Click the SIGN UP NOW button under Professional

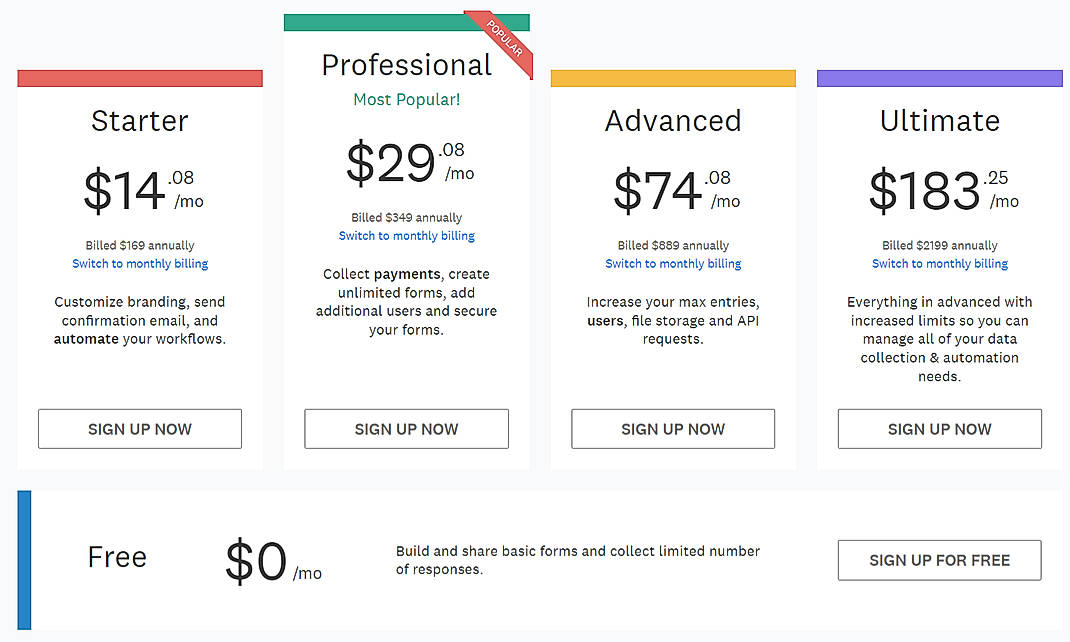click(x=406, y=428)
